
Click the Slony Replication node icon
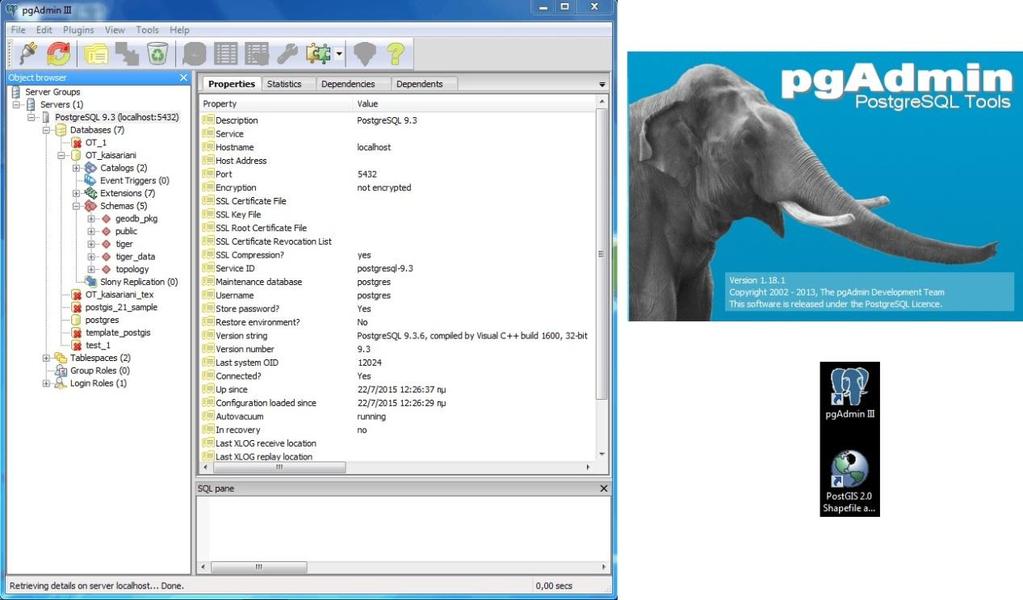91,282
